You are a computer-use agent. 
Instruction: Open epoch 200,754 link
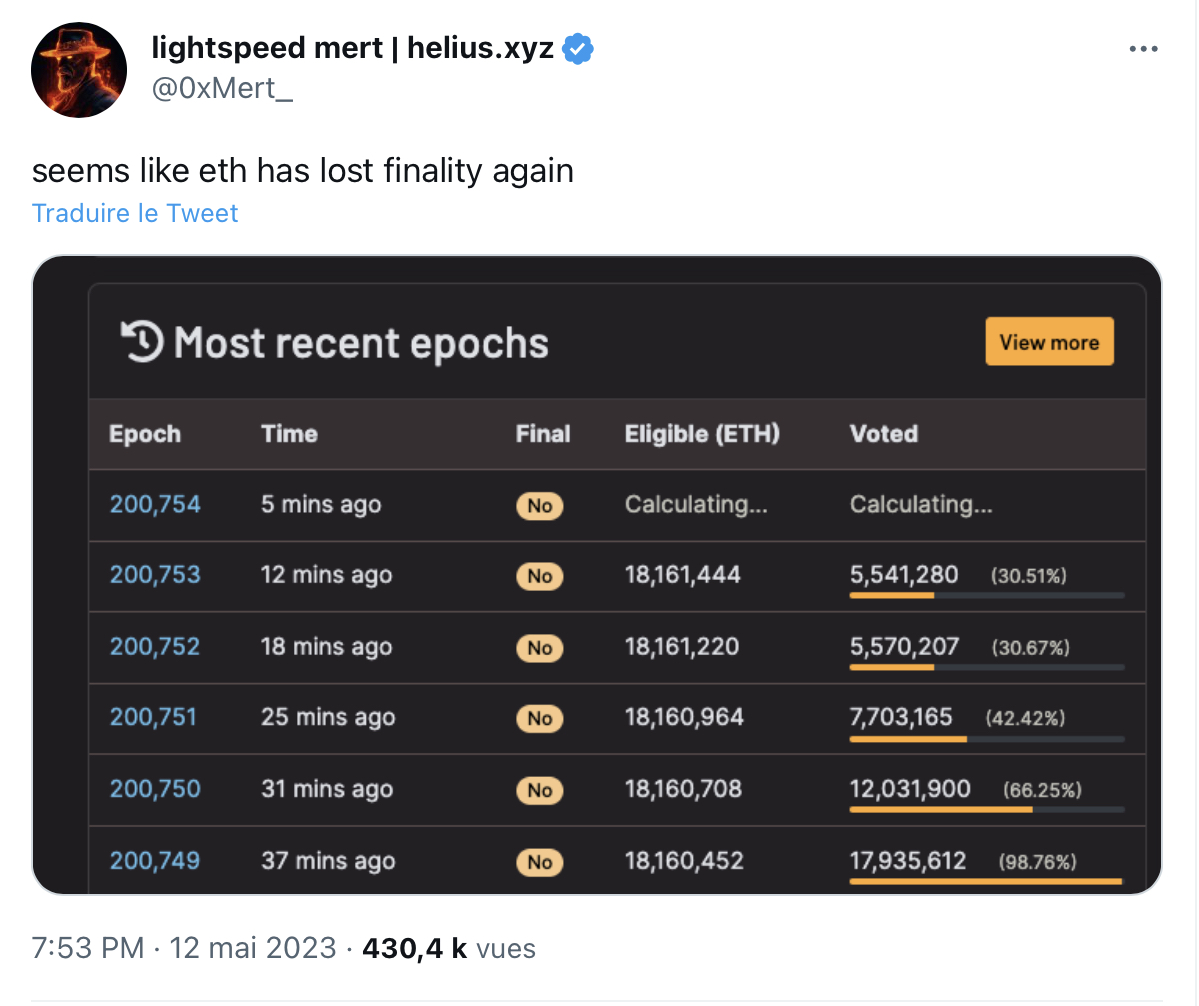[x=155, y=505]
